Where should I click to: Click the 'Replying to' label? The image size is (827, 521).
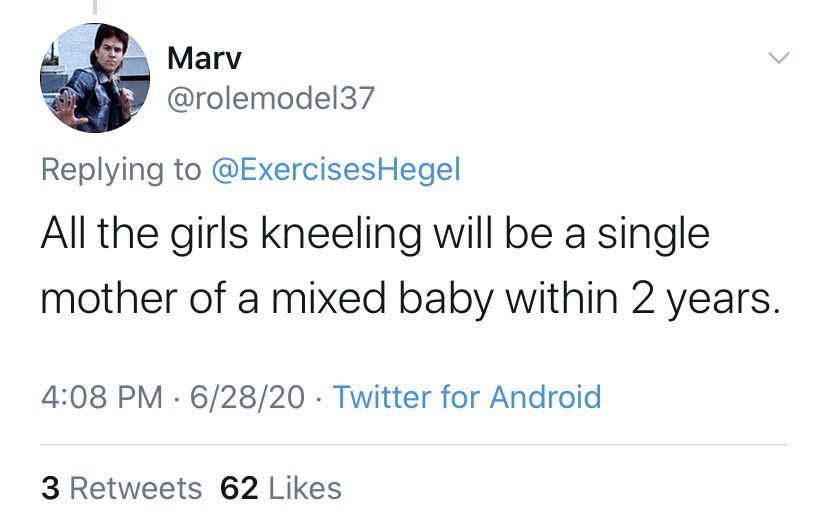(x=120, y=169)
